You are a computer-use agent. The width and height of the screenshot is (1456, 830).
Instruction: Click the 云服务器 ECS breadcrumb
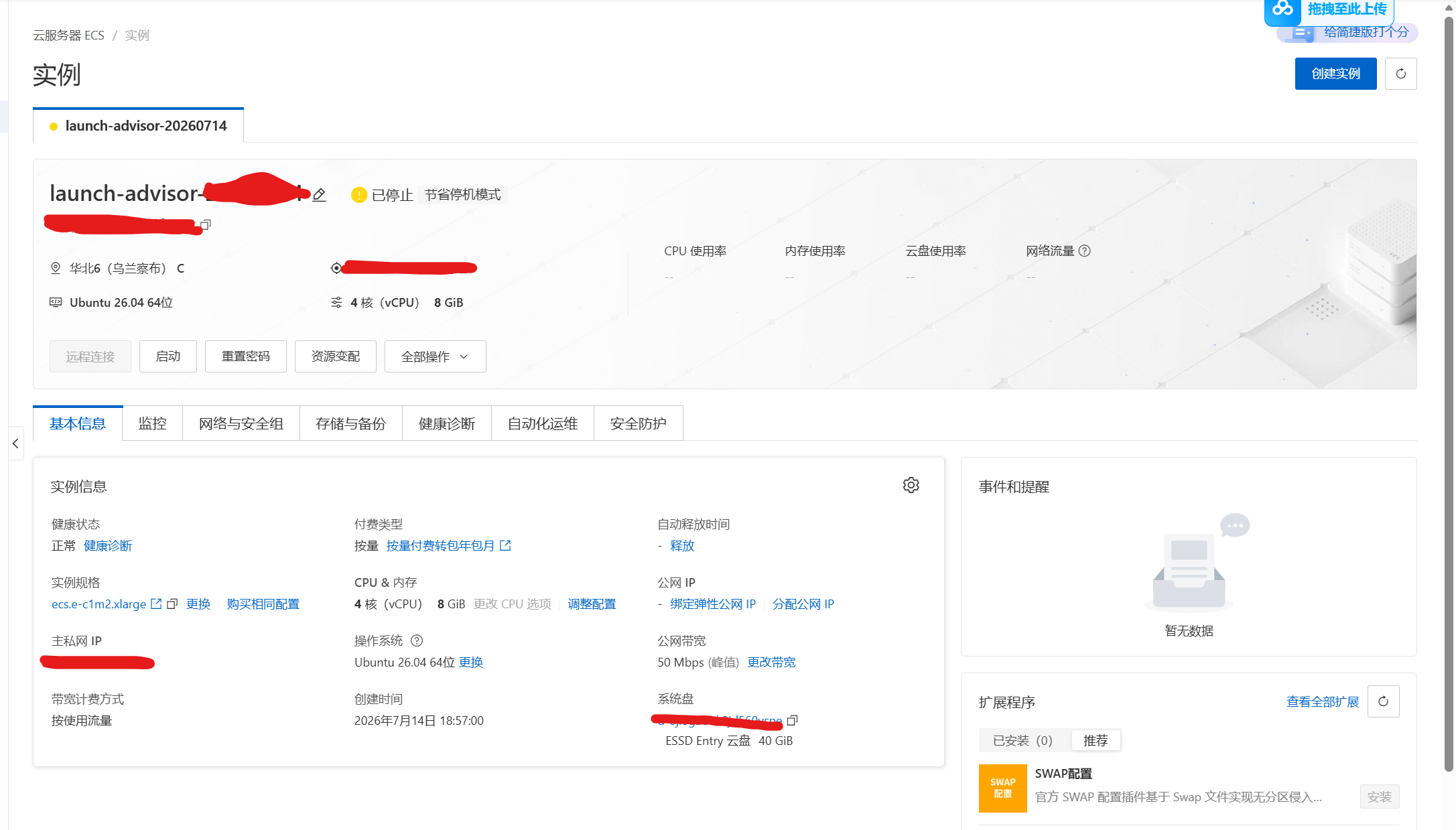tap(69, 35)
